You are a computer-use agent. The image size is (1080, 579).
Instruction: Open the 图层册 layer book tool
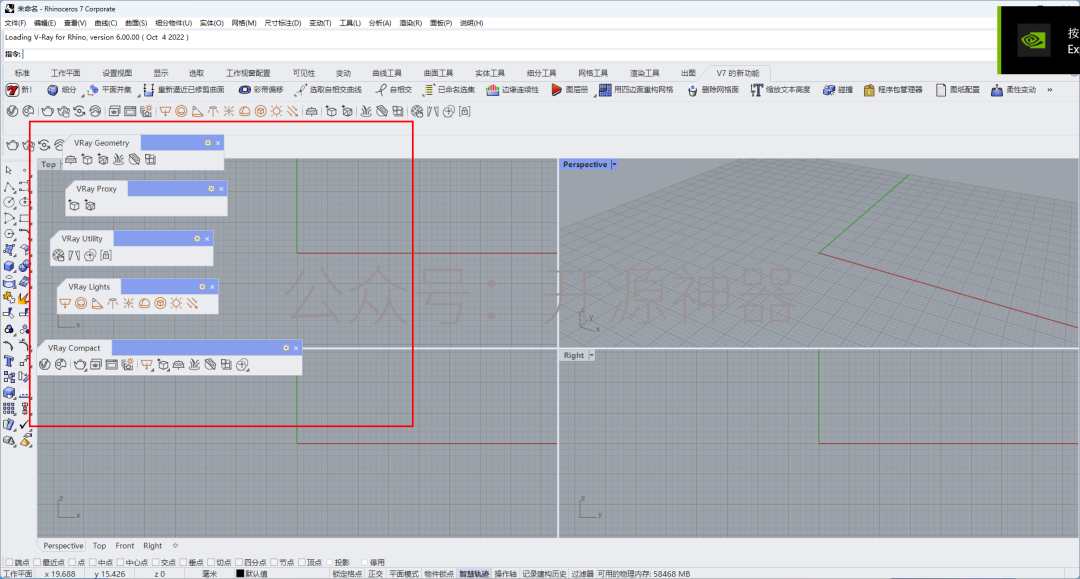coord(570,90)
